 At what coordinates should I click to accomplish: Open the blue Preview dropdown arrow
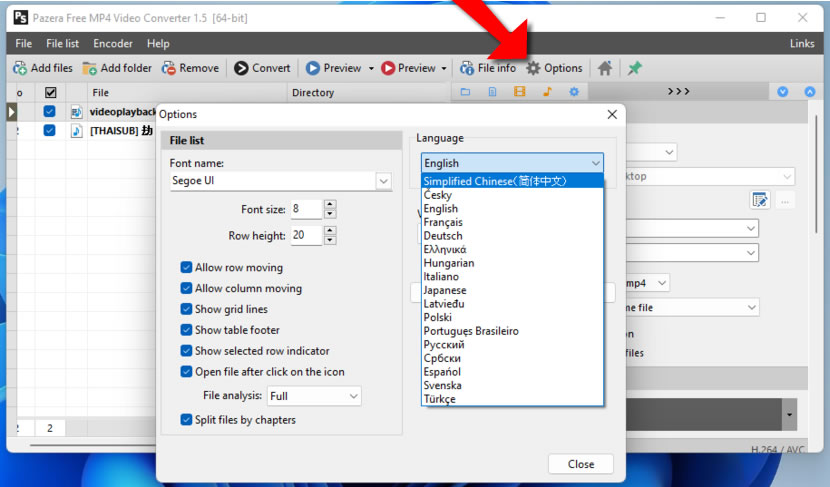[371, 69]
